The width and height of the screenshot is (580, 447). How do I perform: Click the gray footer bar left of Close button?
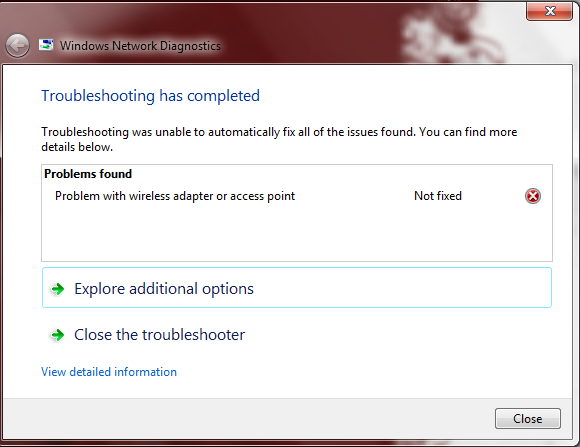[248, 419]
